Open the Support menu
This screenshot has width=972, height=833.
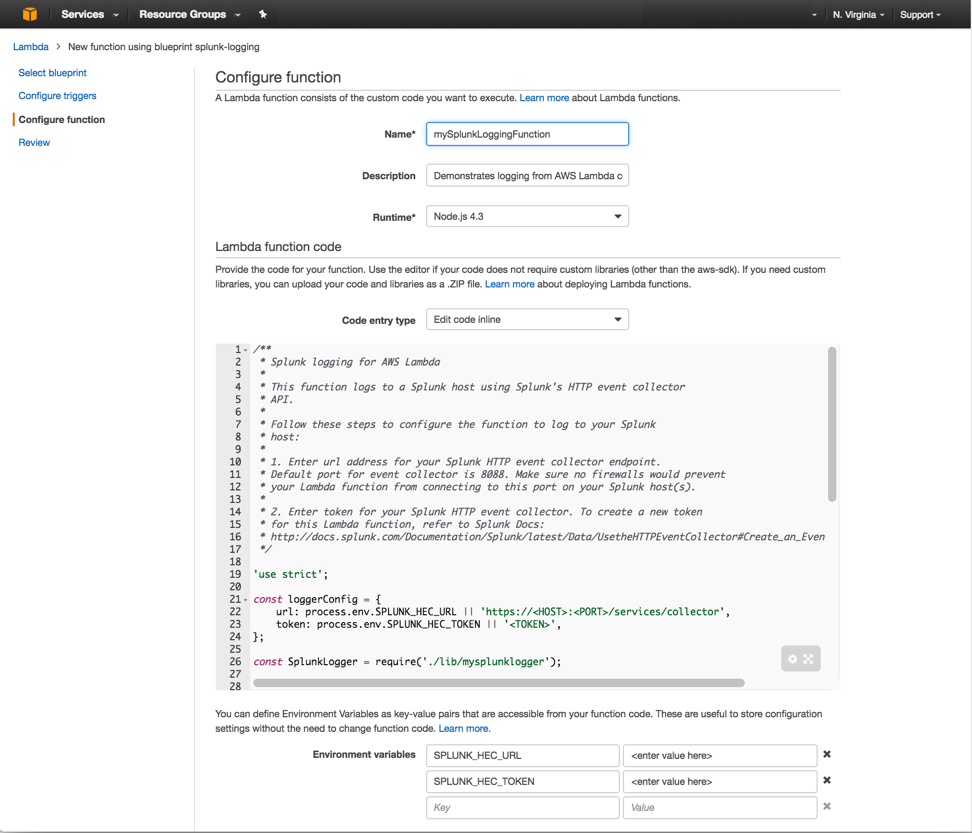[921, 14]
